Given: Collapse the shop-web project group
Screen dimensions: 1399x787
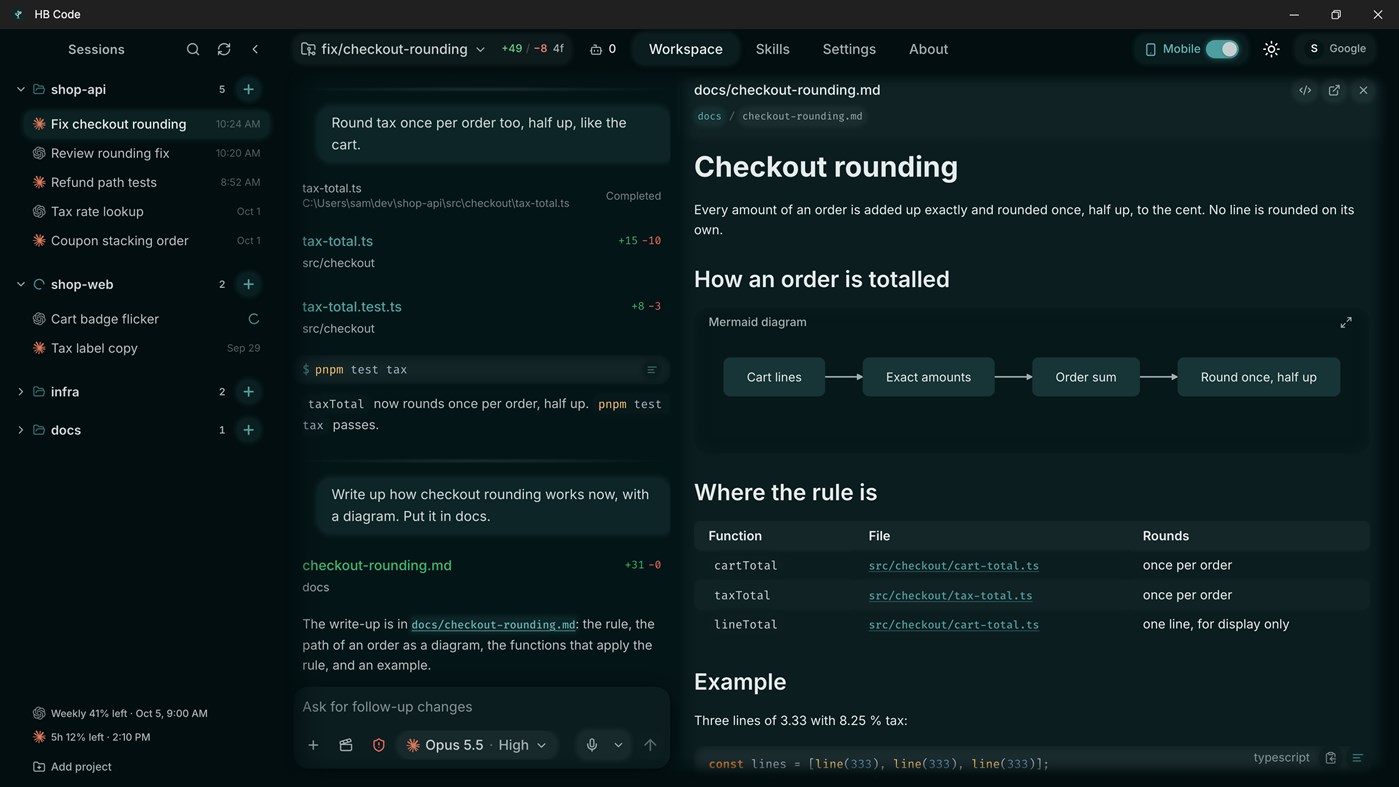Looking at the screenshot, I should click(20, 284).
